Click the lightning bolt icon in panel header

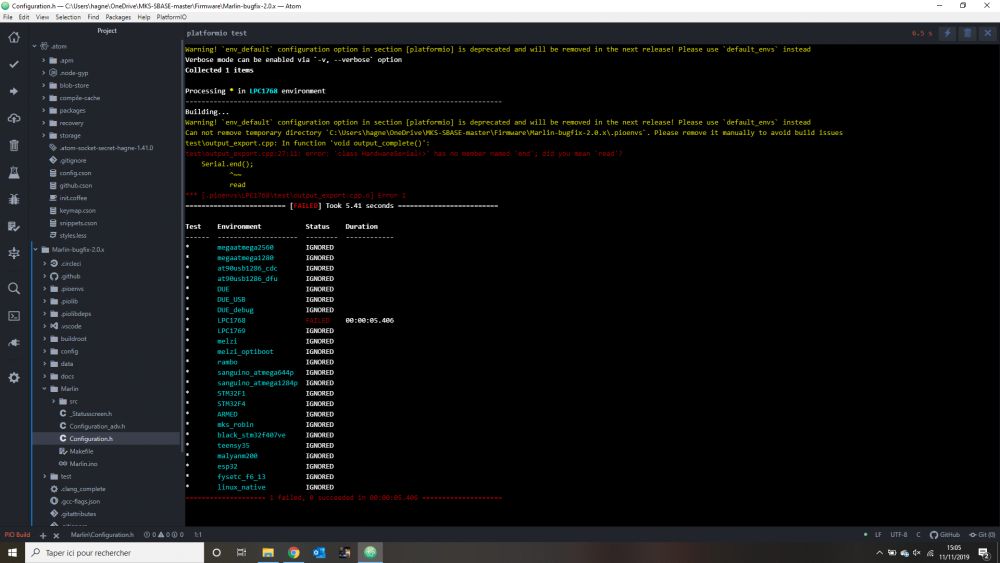point(947,33)
